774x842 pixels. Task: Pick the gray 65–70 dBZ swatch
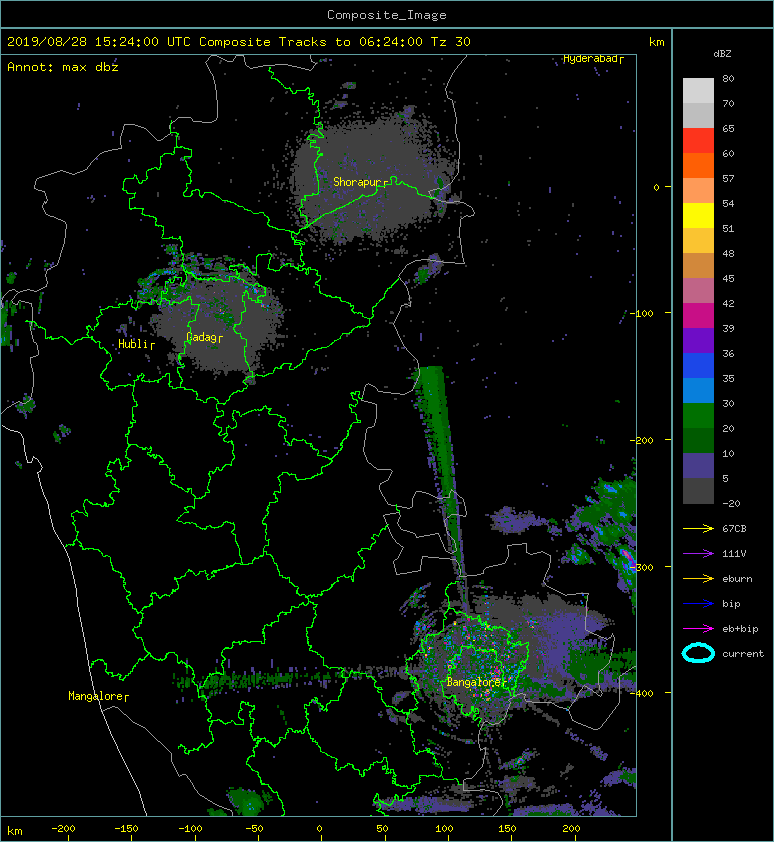698,115
